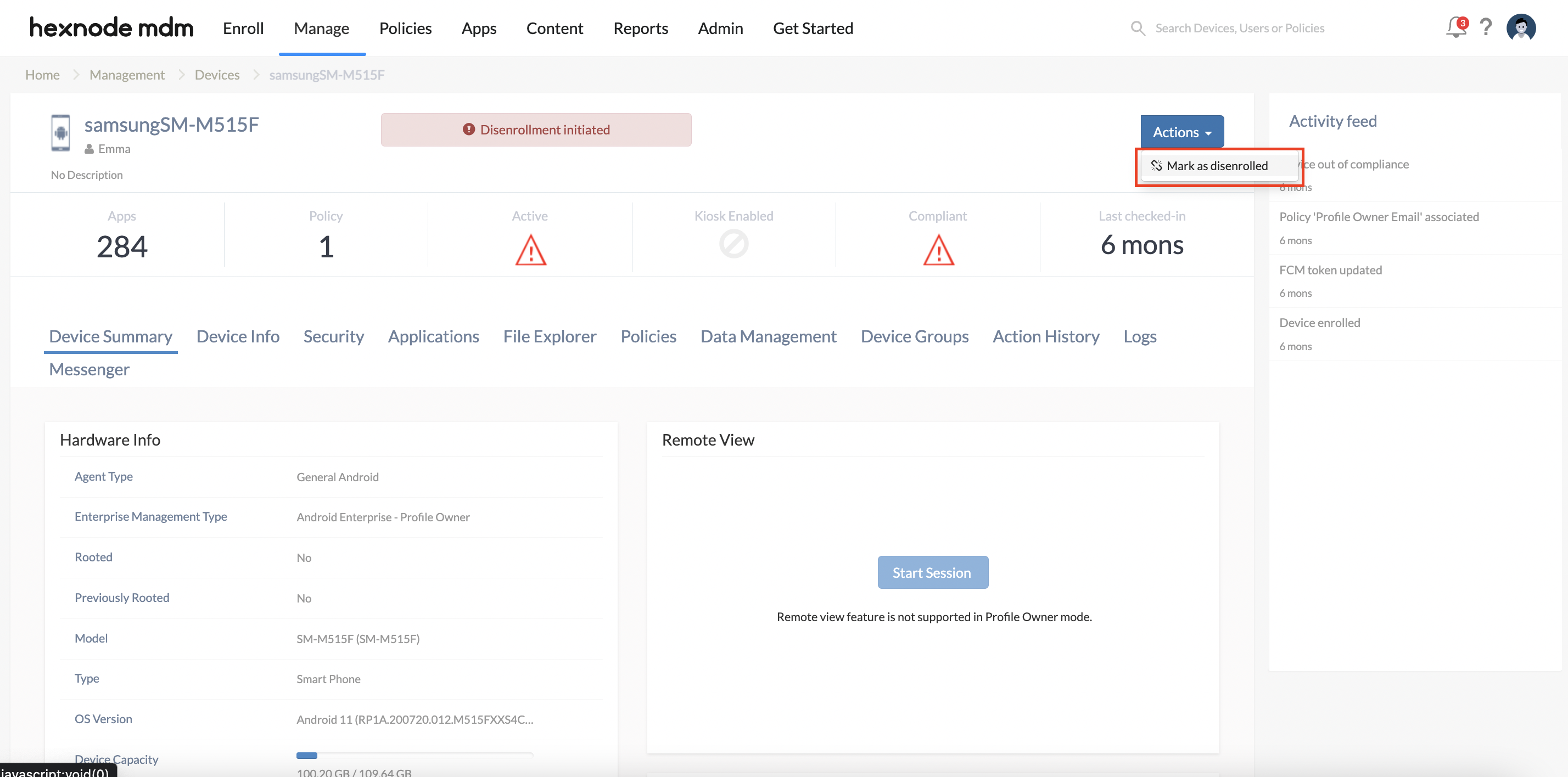1568x777 pixels.
Task: Switch to Messenger tab
Action: point(89,369)
